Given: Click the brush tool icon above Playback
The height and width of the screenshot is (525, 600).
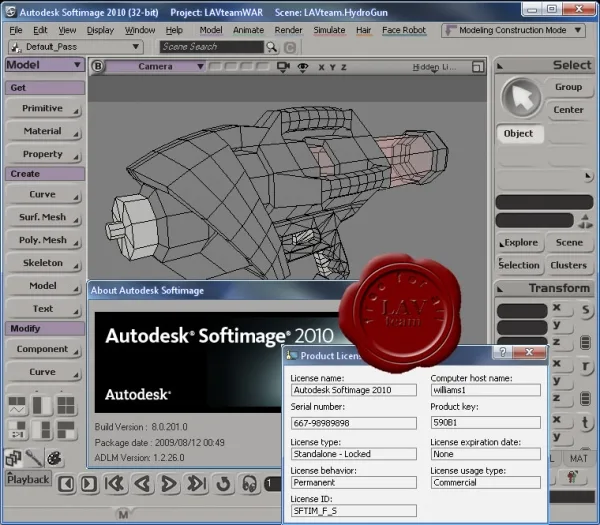Looking at the screenshot, I should (x=34, y=458).
